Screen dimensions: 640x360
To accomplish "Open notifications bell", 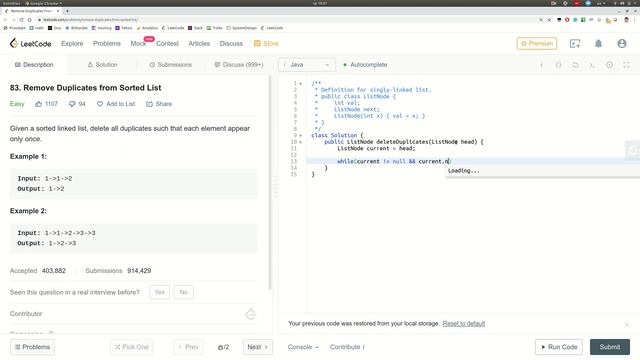I will [598, 43].
